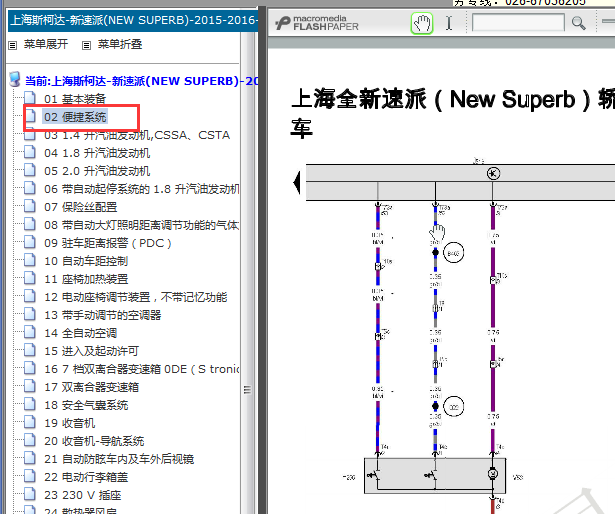615x514 pixels.
Task: Open 23 230 V 插座 entry
Action: [x=82, y=496]
